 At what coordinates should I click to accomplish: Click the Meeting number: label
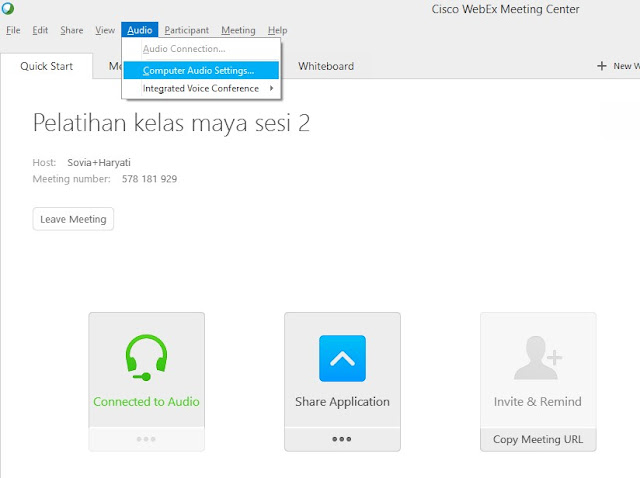pyautogui.click(x=71, y=179)
